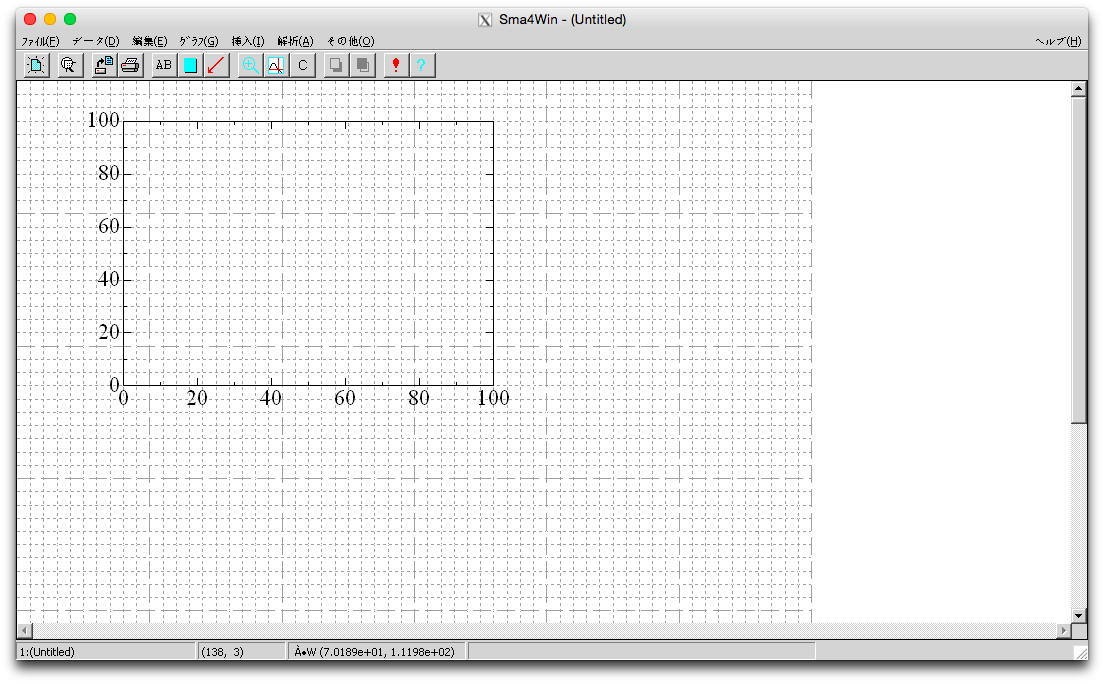Create a new graph document
1104x684 pixels.
point(35,64)
